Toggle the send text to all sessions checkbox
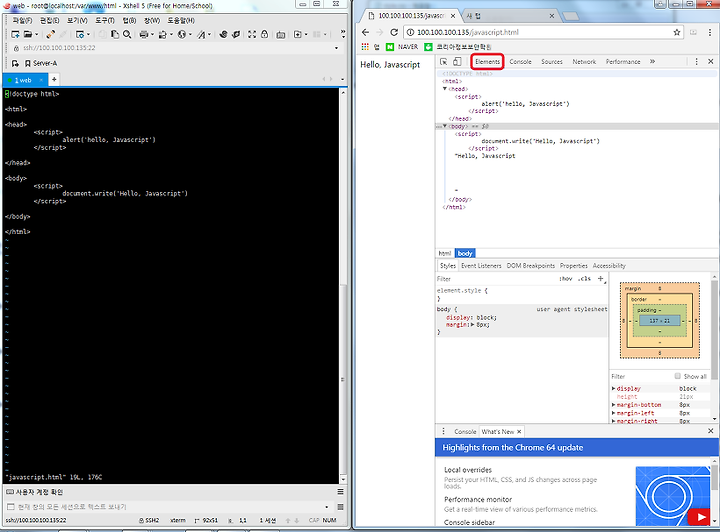The height and width of the screenshot is (532, 720). [11, 507]
